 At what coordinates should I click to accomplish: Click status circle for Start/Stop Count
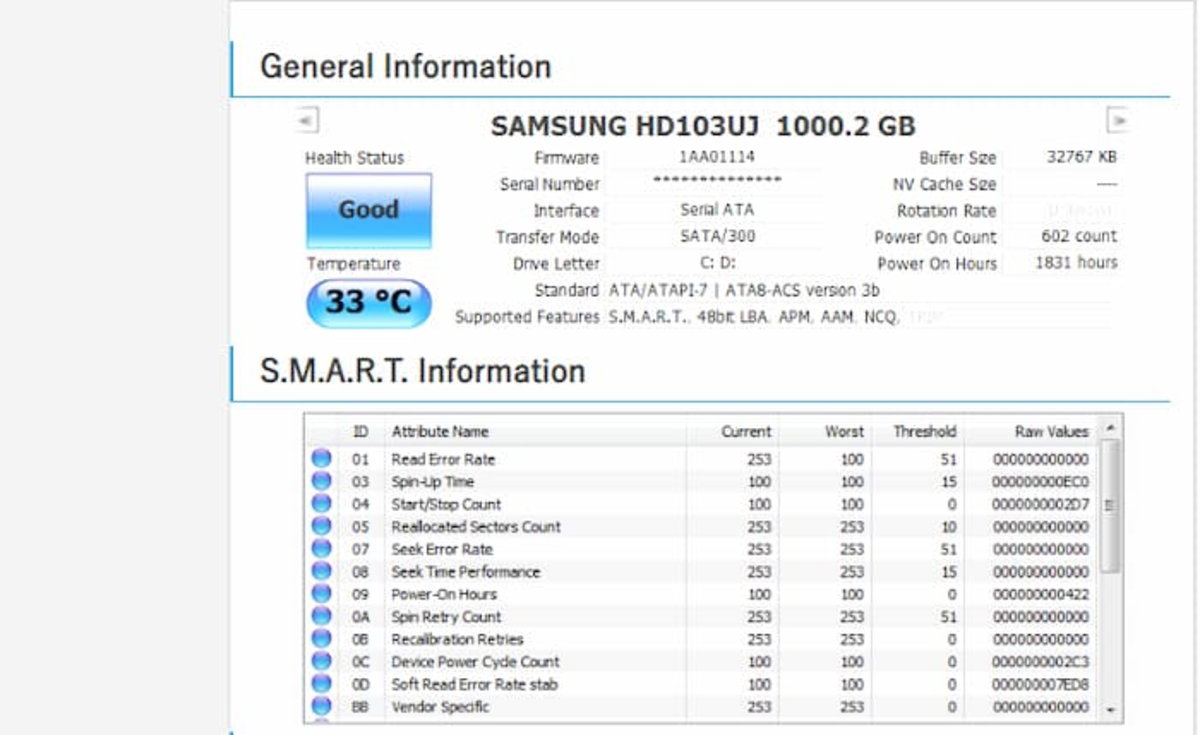pos(321,504)
